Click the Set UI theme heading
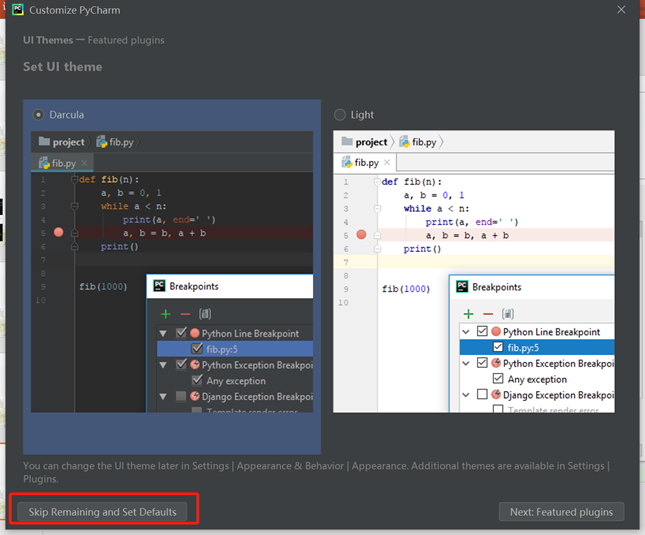This screenshot has height=535, width=645. [63, 67]
